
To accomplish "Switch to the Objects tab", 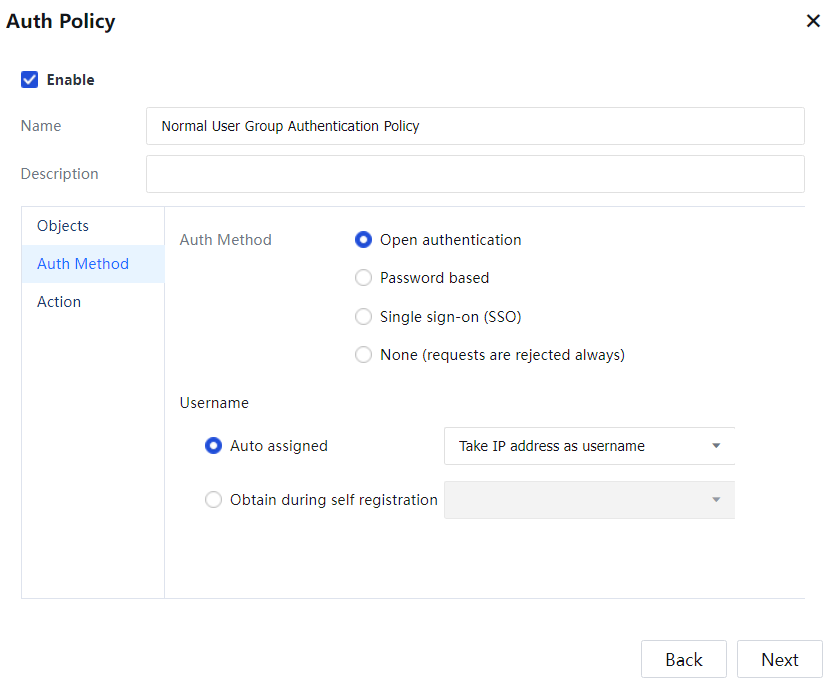I will [x=63, y=226].
